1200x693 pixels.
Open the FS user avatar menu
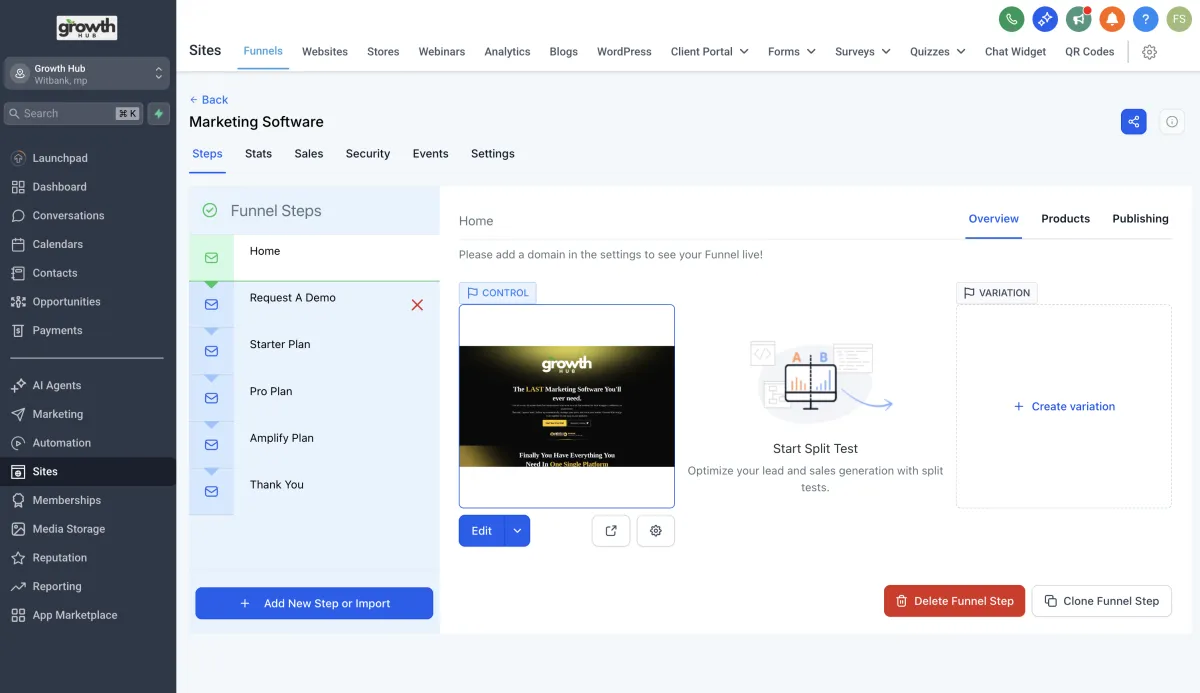[x=1178, y=18]
